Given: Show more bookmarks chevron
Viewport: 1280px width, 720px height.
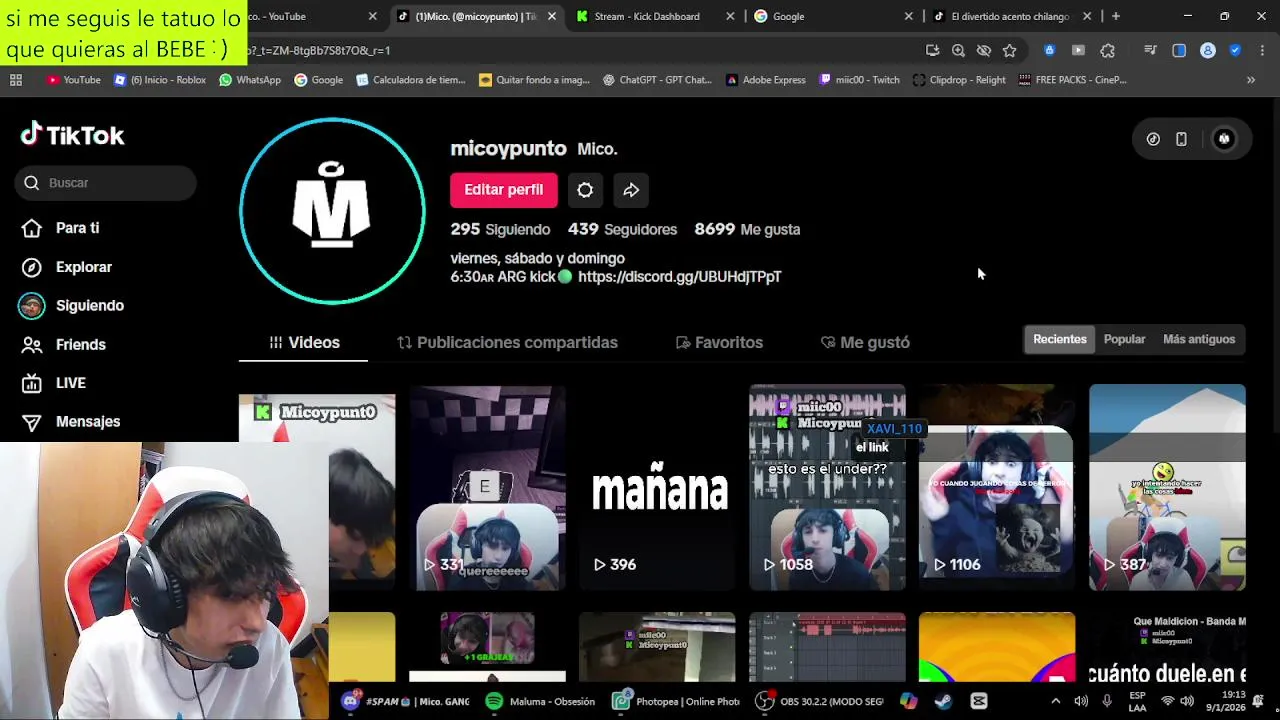Looking at the screenshot, I should coord(1250,80).
